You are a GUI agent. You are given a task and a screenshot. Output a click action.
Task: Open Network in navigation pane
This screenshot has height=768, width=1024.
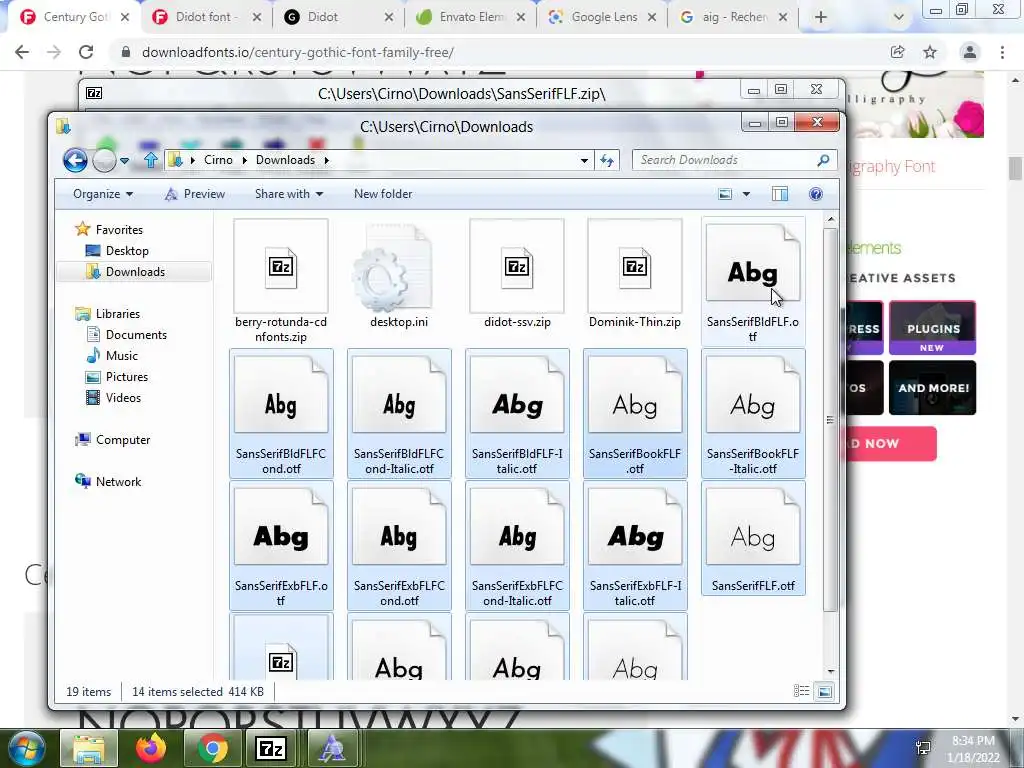pos(118,481)
